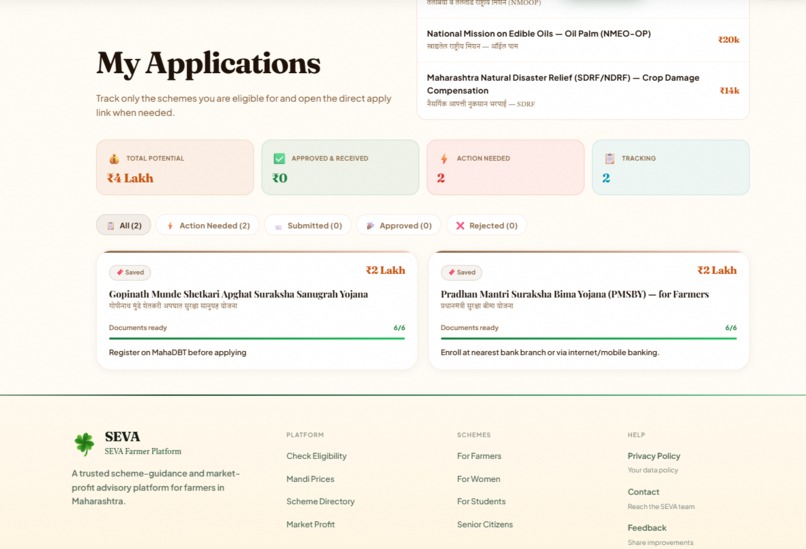The height and width of the screenshot is (549, 806).
Task: Click the clipboard icon in Tracking card
Action: click(610, 158)
